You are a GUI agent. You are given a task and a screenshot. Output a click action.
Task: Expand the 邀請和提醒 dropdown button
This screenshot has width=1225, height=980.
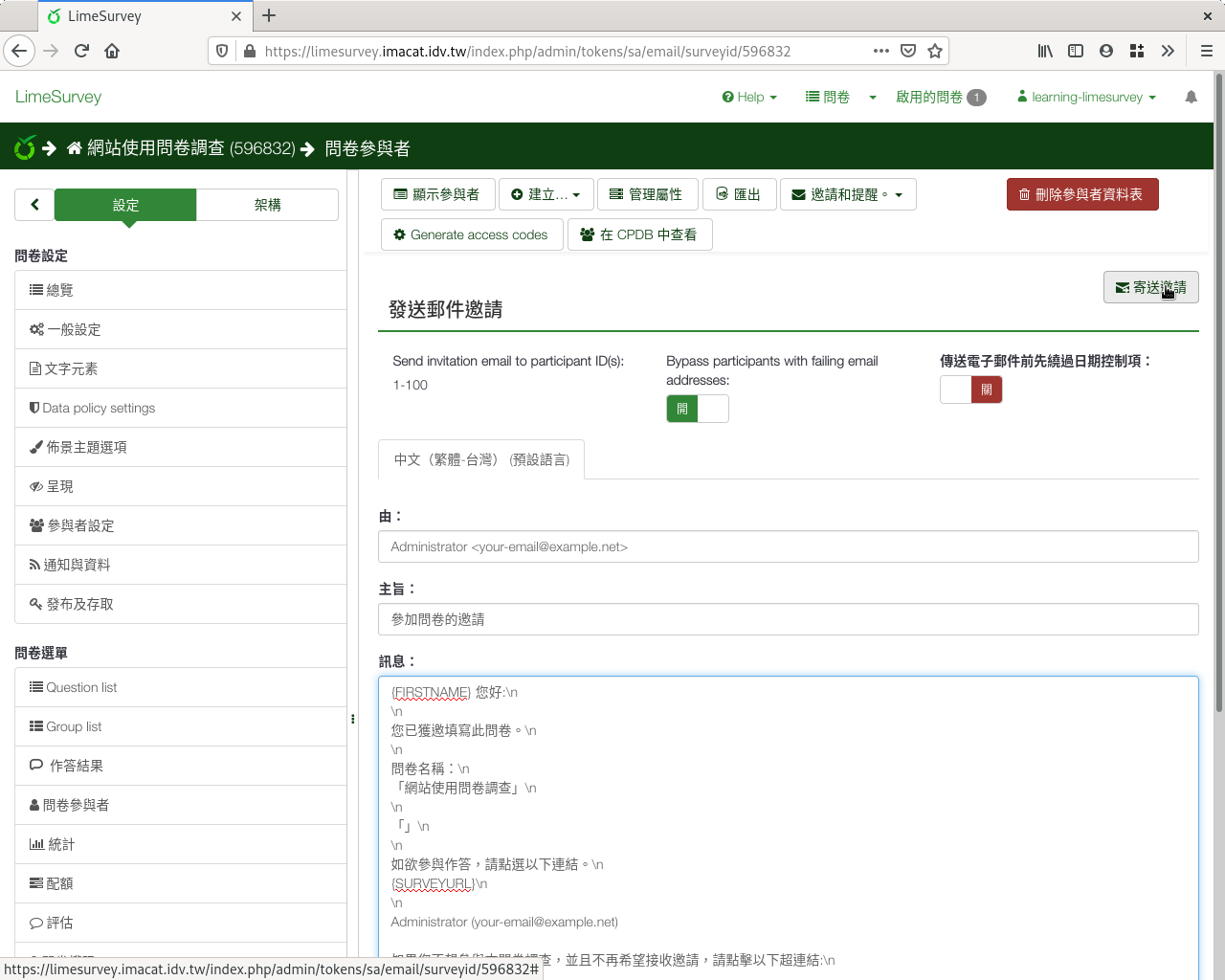pos(848,194)
